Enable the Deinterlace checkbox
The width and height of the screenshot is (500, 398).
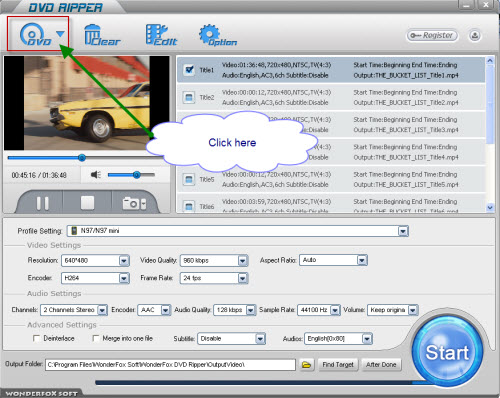(x=37, y=338)
